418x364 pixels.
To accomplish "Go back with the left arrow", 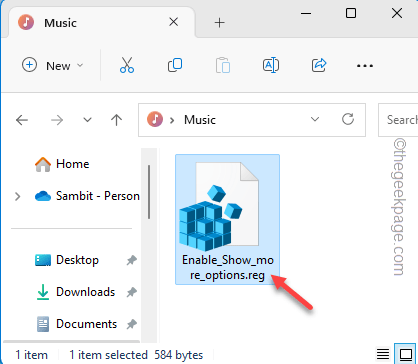I will [x=22, y=120].
